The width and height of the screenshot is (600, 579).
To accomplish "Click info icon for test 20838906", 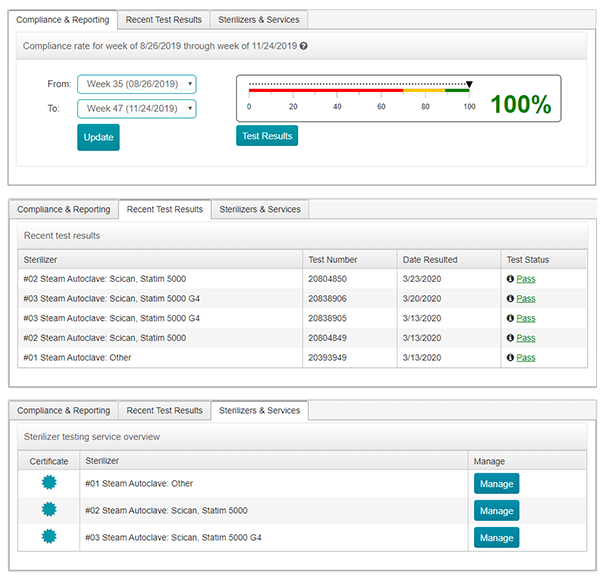I will point(510,299).
